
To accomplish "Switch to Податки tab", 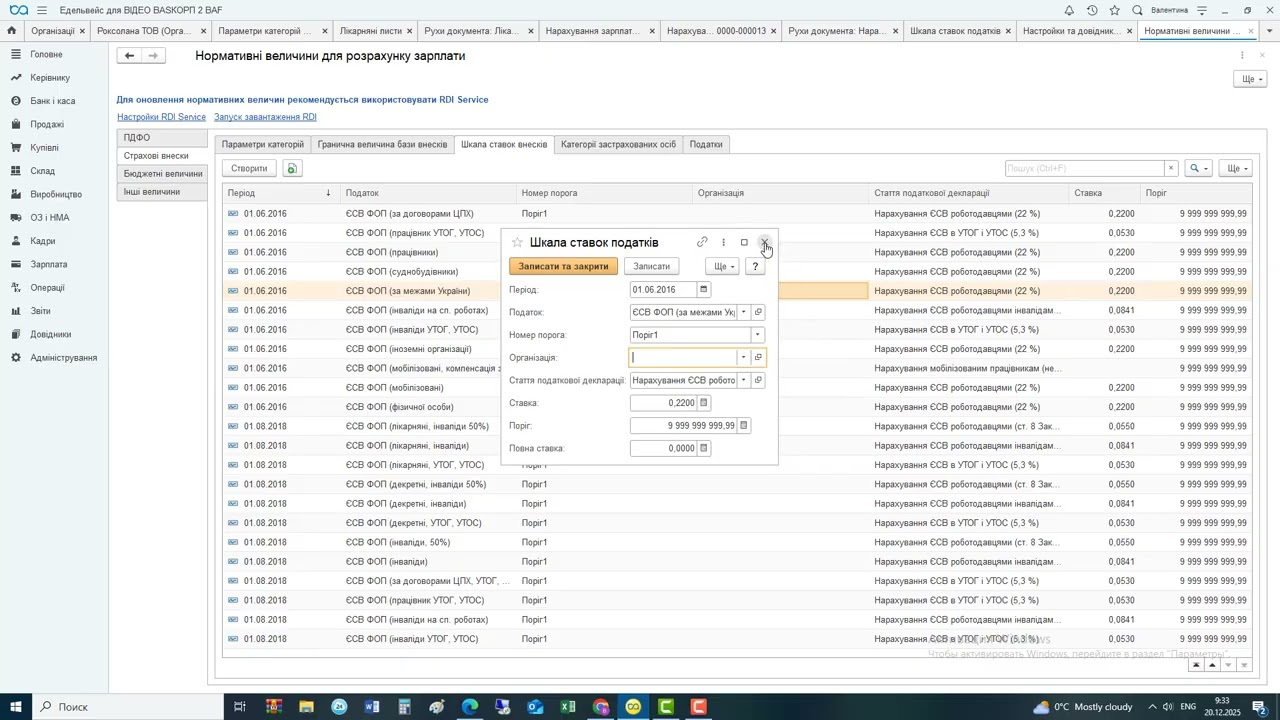I will tap(706, 144).
